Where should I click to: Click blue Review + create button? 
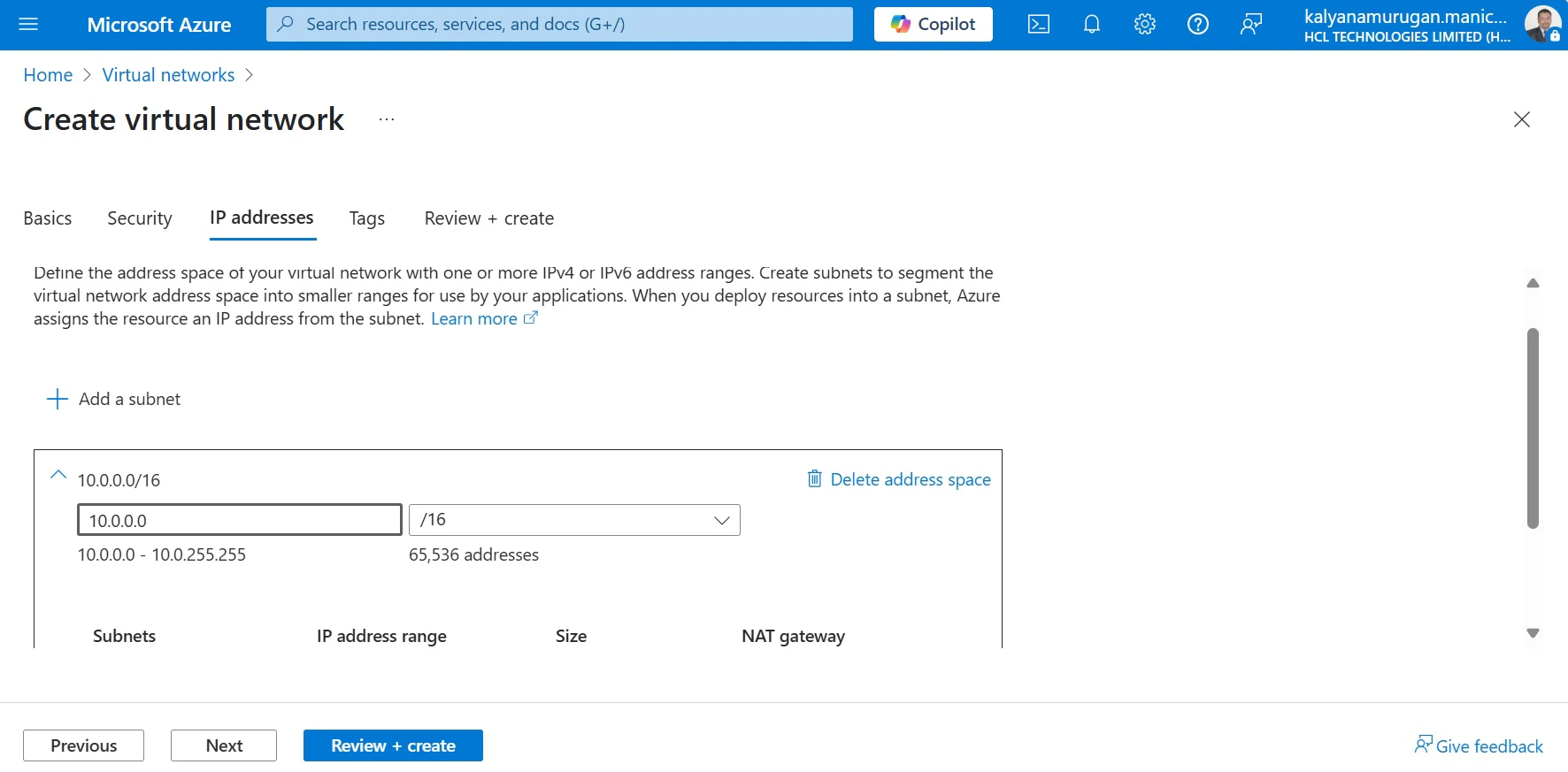pyautogui.click(x=393, y=745)
